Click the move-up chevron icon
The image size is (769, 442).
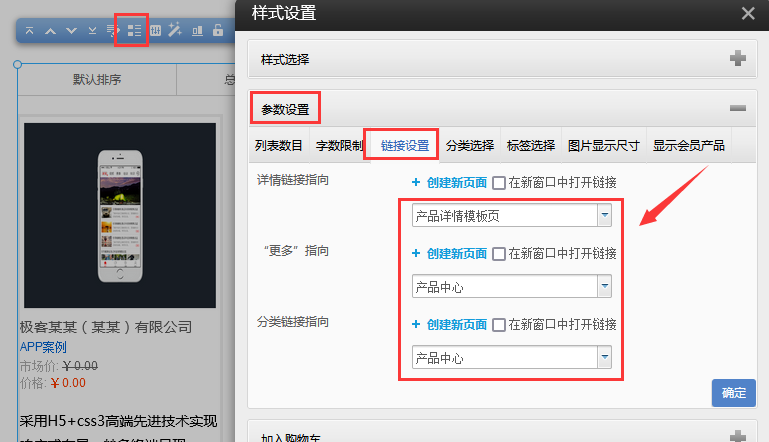coord(51,31)
